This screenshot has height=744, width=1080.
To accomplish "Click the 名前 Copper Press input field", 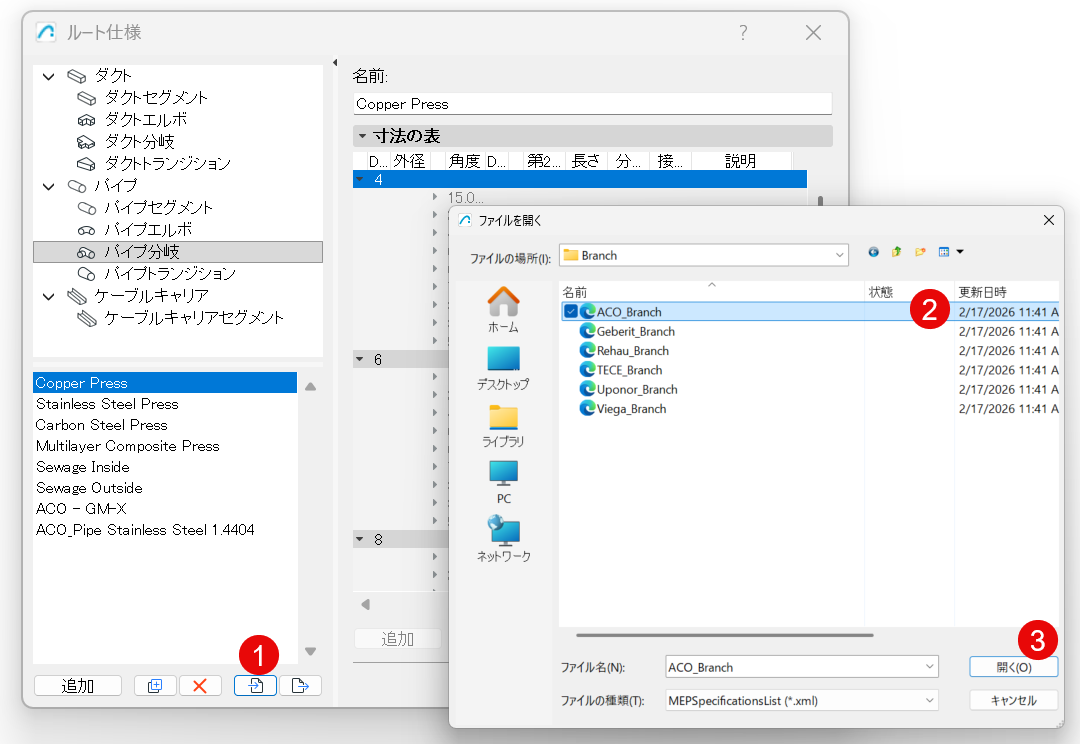I will [x=592, y=104].
